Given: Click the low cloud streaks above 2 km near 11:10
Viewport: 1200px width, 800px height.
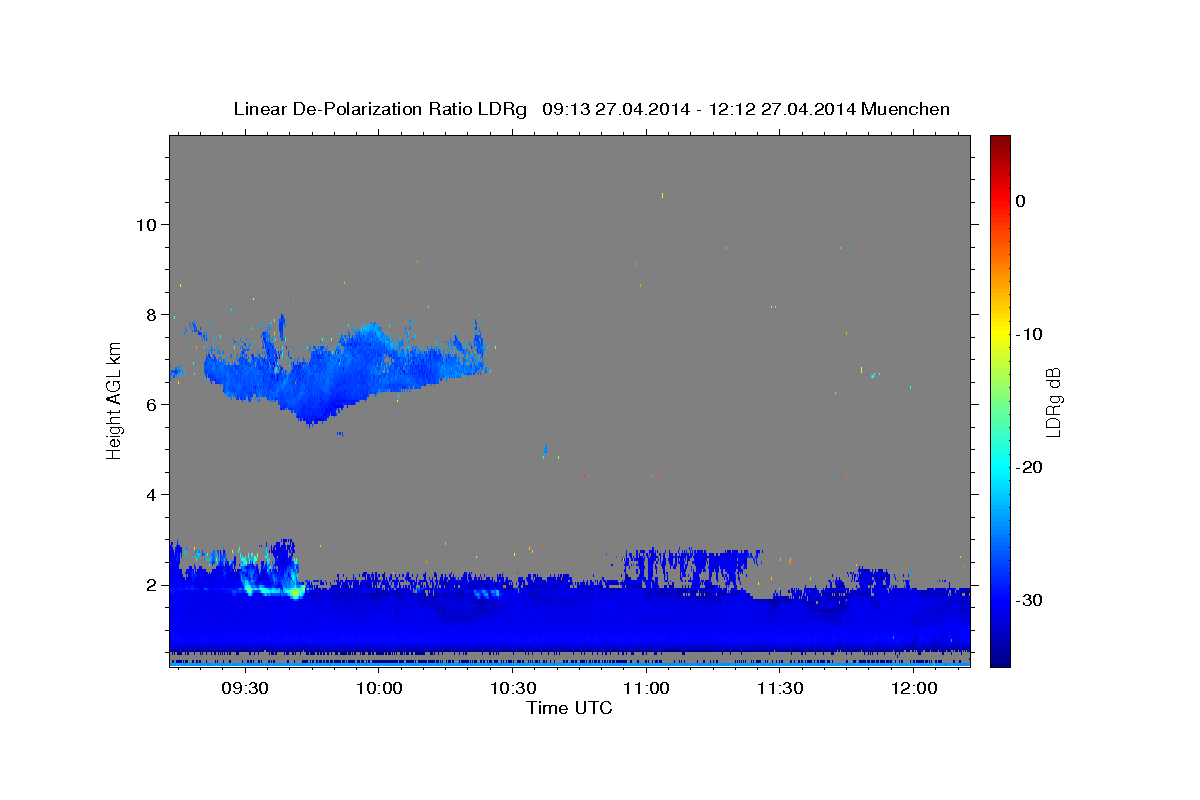Looking at the screenshot, I should coord(690,565).
